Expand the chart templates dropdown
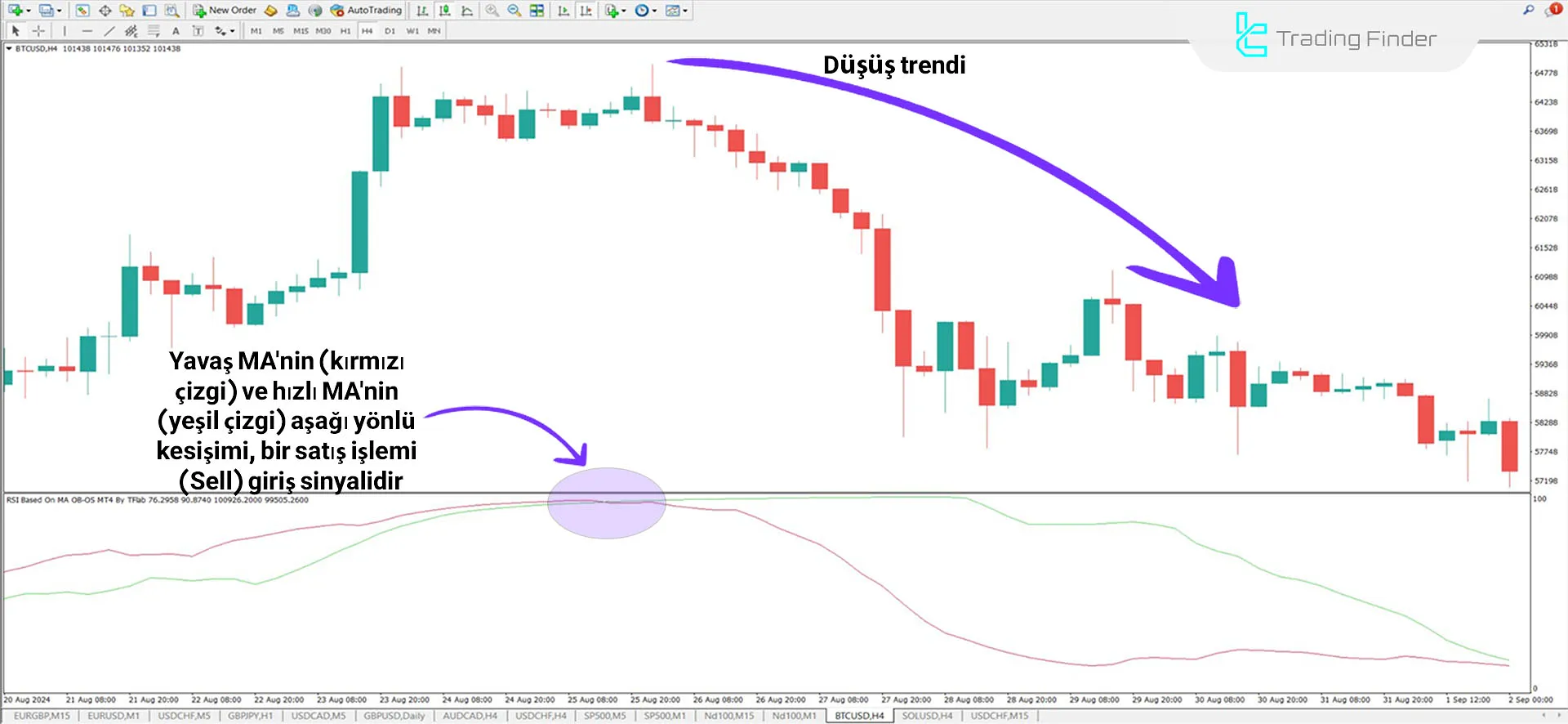1568x724 pixels. [685, 11]
